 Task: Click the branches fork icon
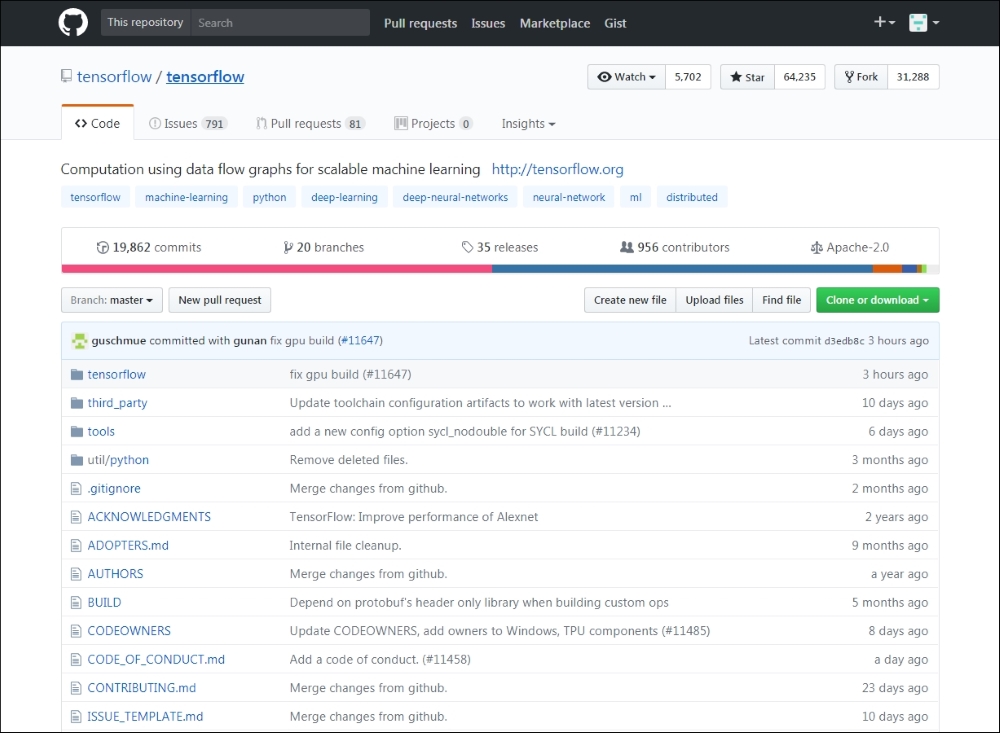[288, 248]
